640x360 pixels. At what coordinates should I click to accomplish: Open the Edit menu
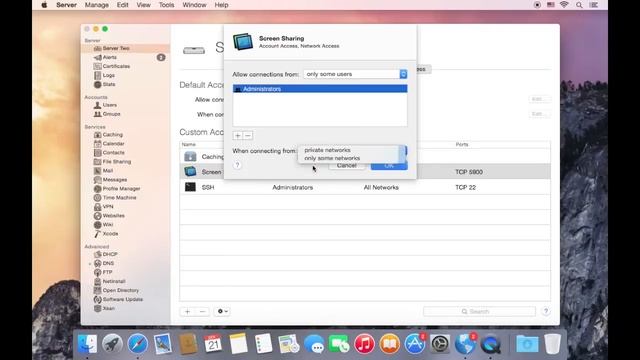click(x=122, y=5)
